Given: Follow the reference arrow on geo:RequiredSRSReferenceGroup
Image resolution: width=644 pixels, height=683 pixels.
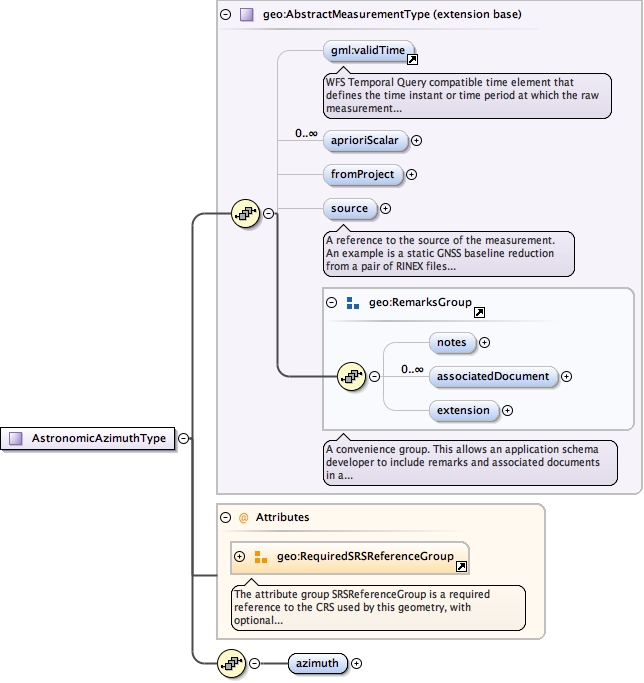Looking at the screenshot, I should [x=461, y=566].
